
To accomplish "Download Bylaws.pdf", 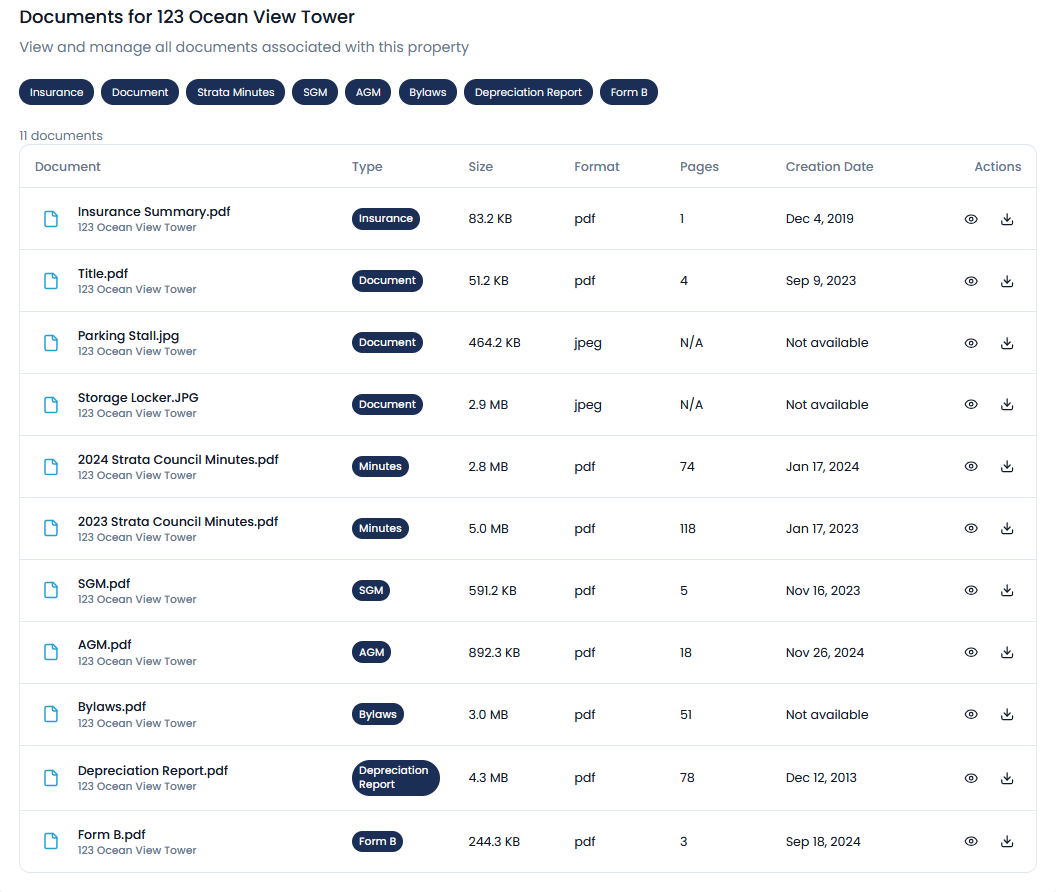I will pos(1007,714).
